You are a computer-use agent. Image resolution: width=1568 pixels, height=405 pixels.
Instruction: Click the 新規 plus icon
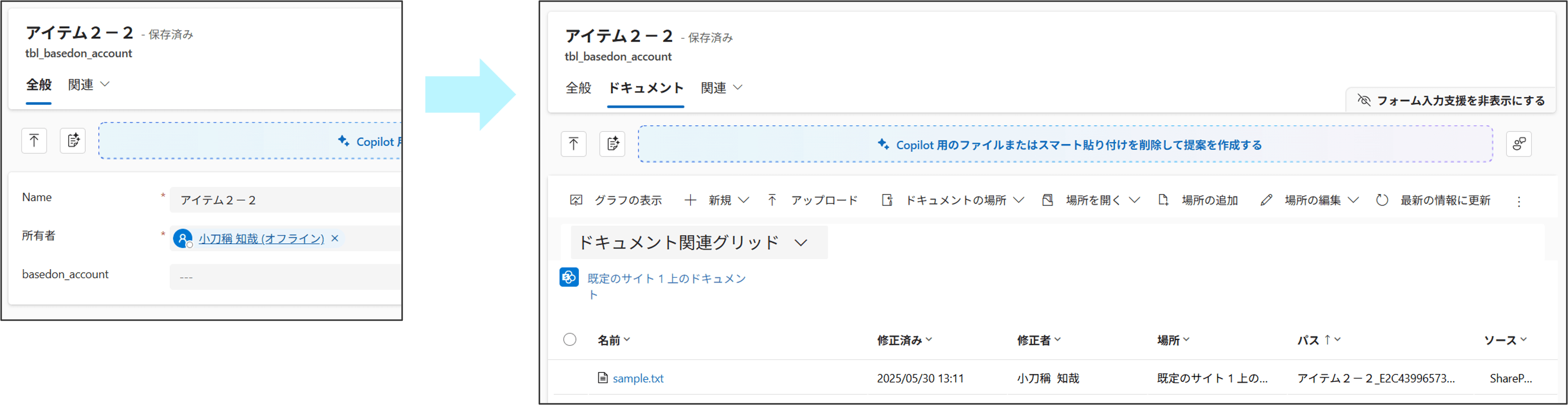(x=690, y=200)
